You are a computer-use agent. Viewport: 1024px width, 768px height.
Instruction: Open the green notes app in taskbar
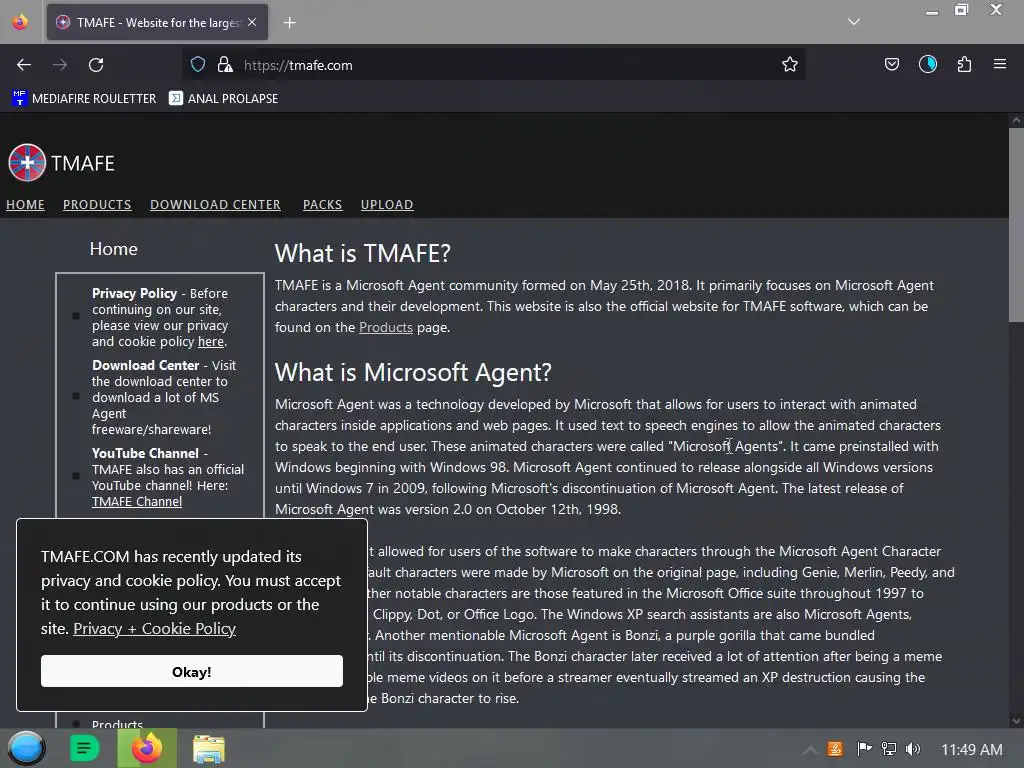click(x=84, y=748)
